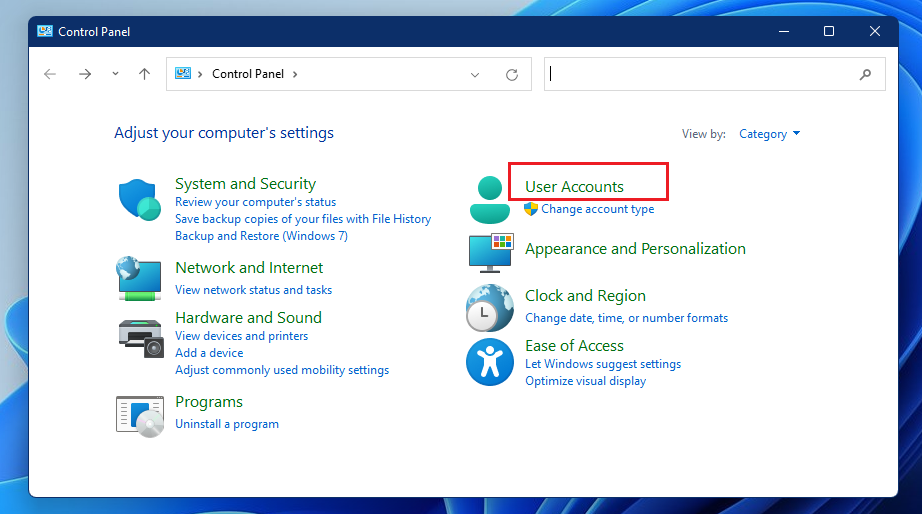The width and height of the screenshot is (922, 514).
Task: Open Backup and Restore (Windows 7)
Action: point(261,236)
